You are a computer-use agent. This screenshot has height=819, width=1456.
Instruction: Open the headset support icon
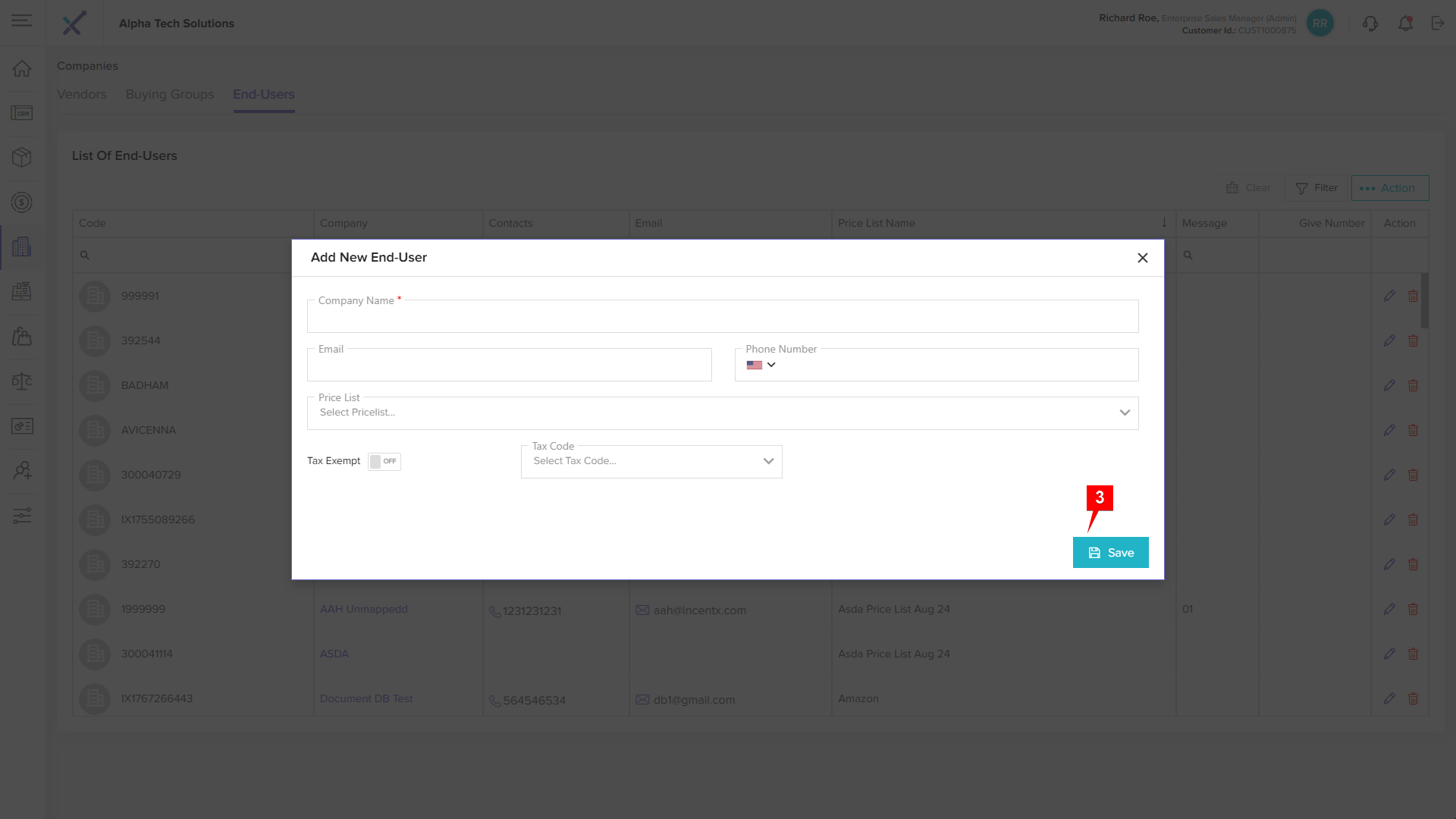(1370, 24)
